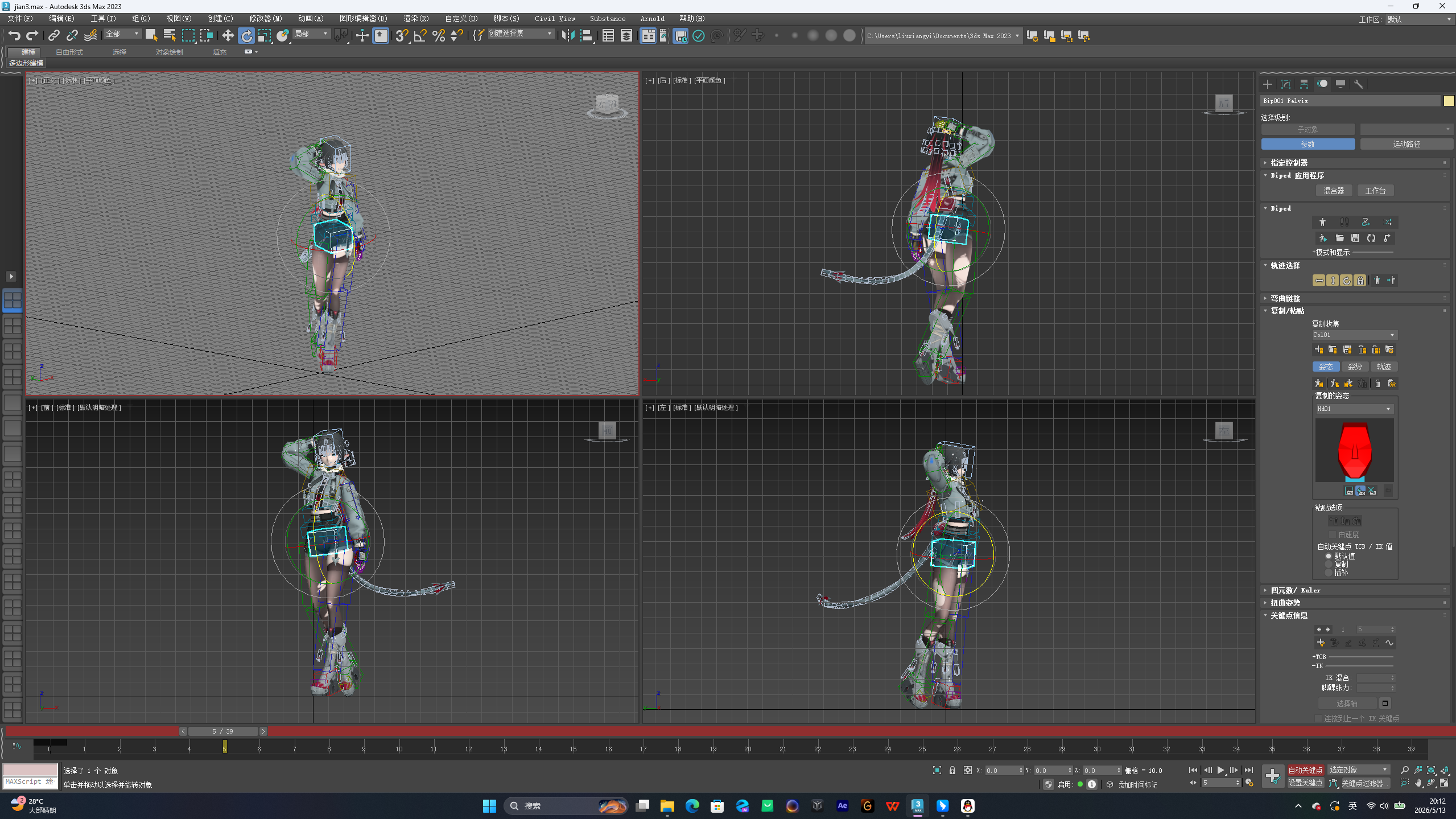The image size is (1456, 819).
Task: Click the 工作台 button
Action: click(x=1375, y=191)
